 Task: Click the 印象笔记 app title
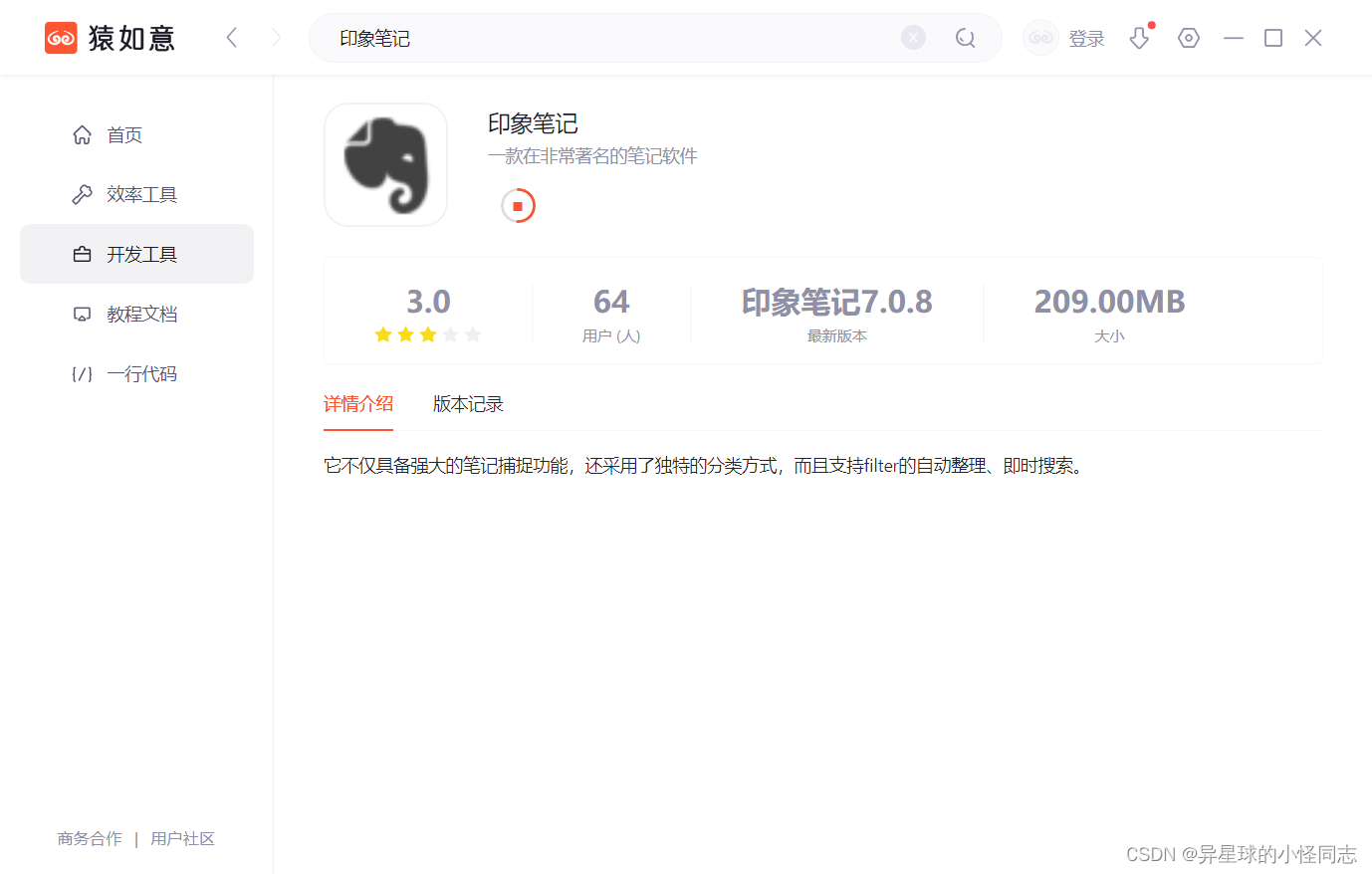tap(533, 123)
